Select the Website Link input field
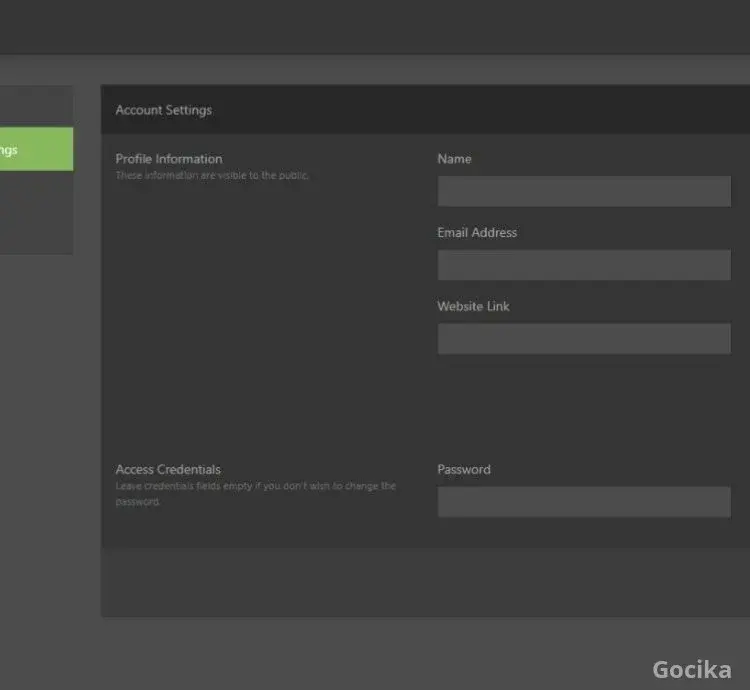 [x=584, y=339]
